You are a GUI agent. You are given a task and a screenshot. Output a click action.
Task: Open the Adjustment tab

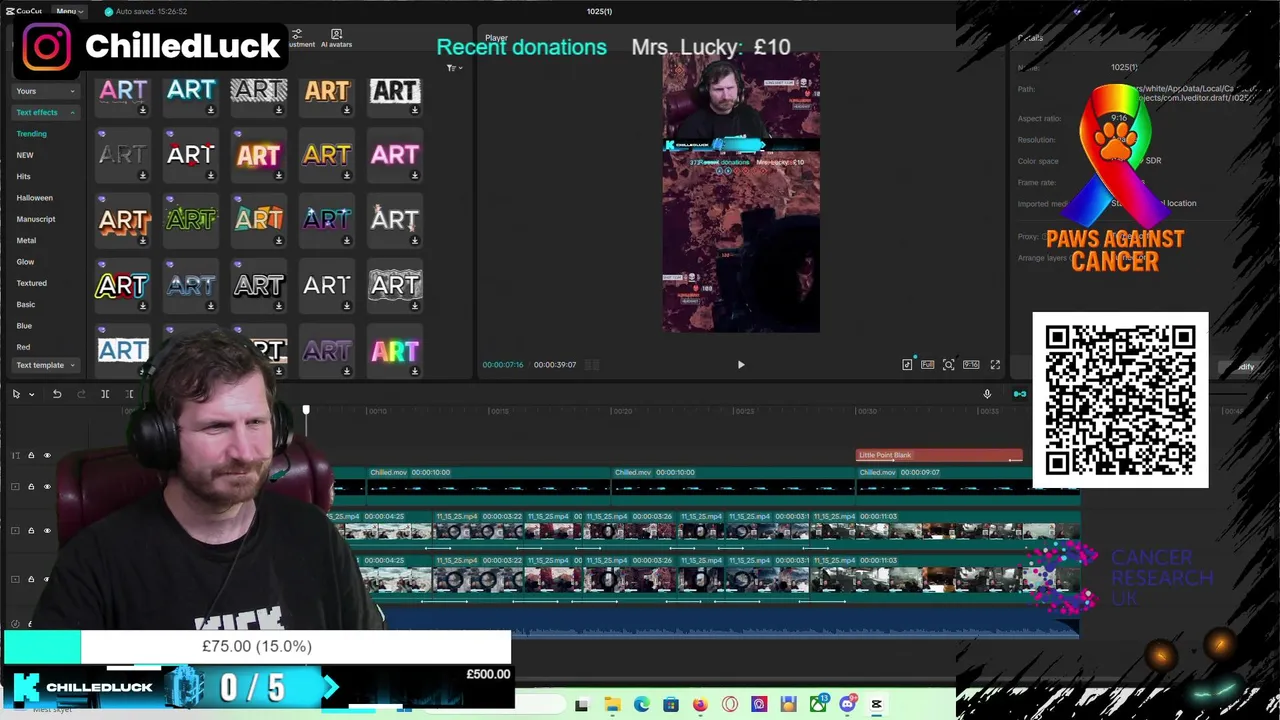300,39
